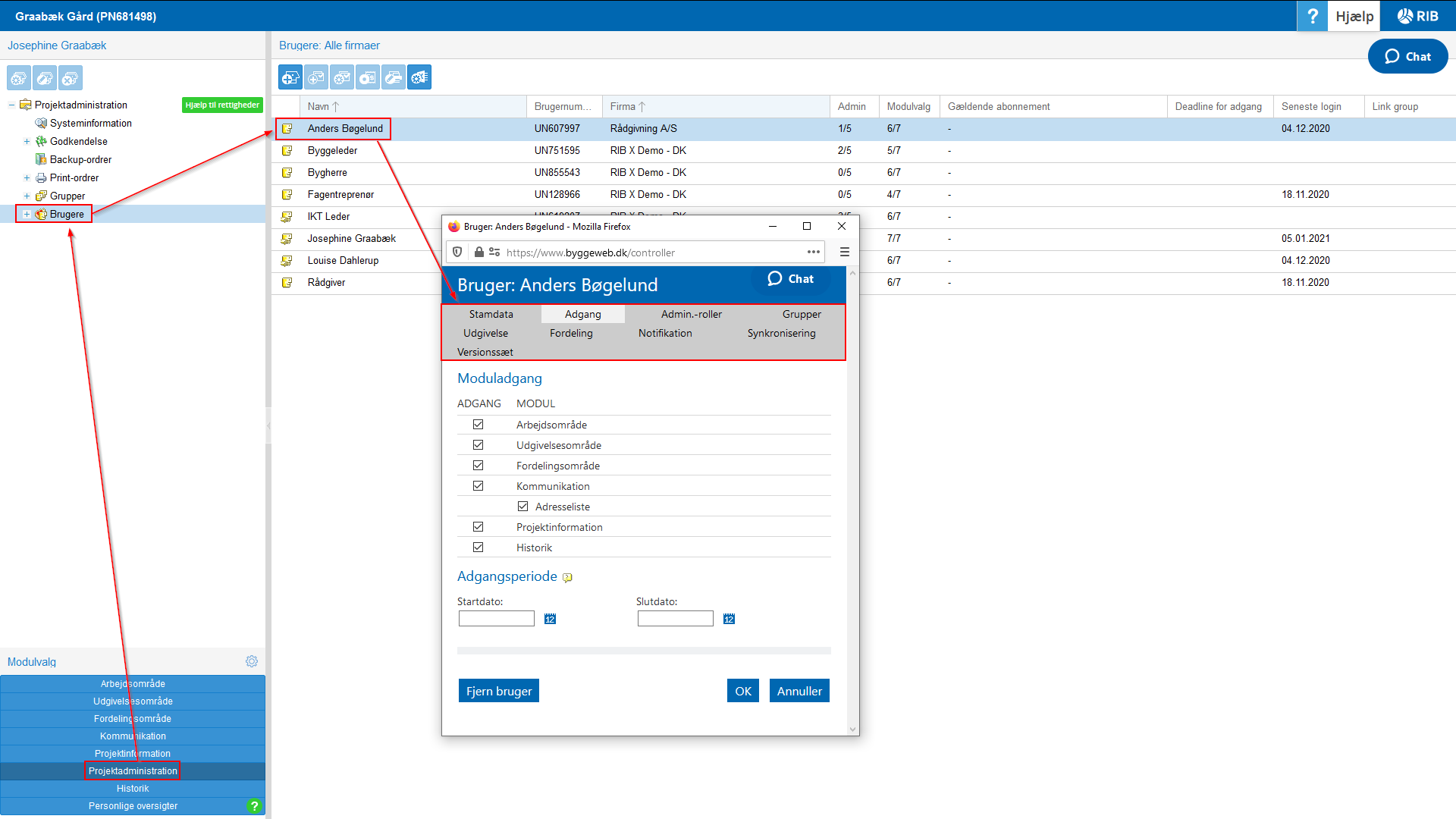1456x819 pixels.
Task: Expand the Godkendelse tree node
Action: click(27, 142)
